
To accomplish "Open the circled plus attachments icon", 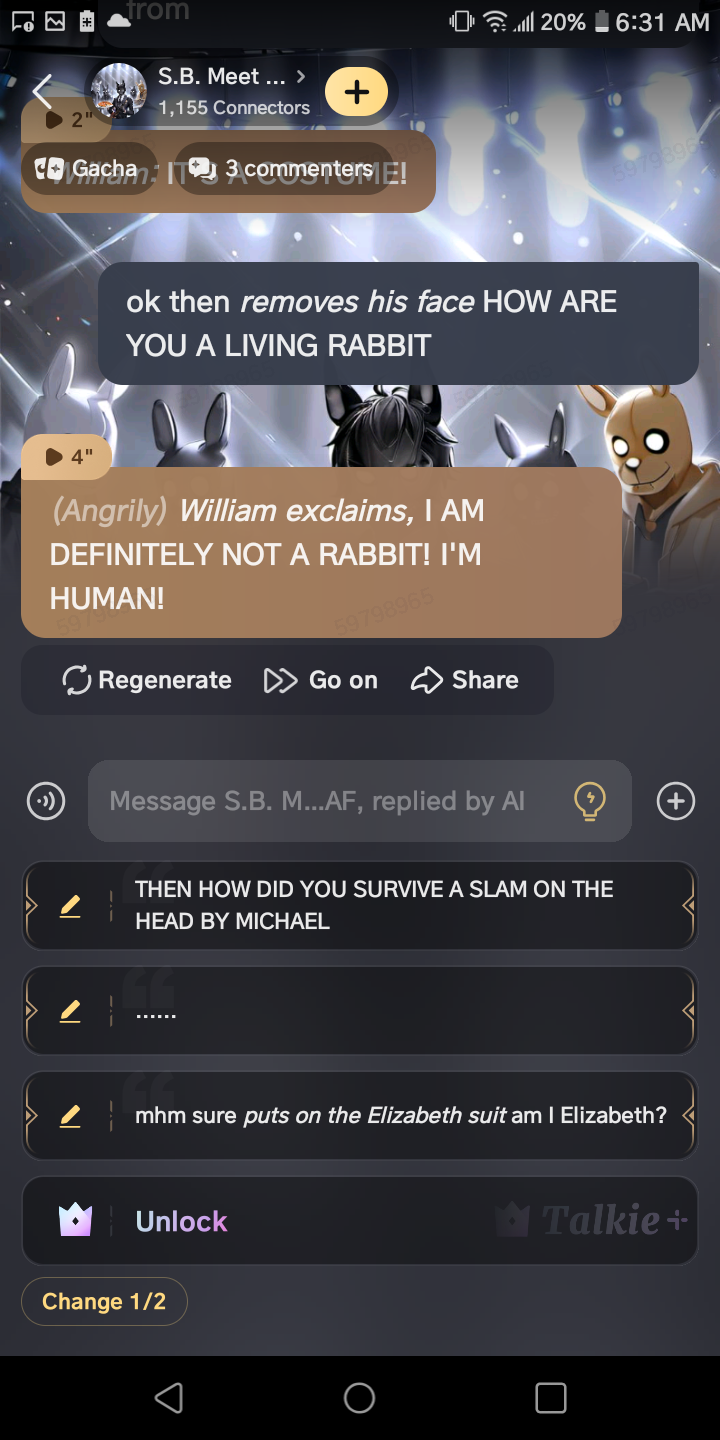I will [x=676, y=801].
